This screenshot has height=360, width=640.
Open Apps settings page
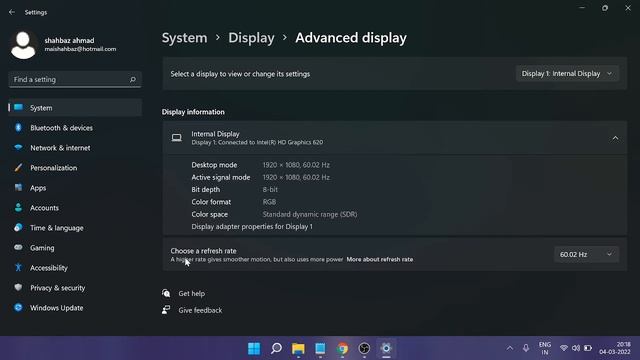coord(75,188)
